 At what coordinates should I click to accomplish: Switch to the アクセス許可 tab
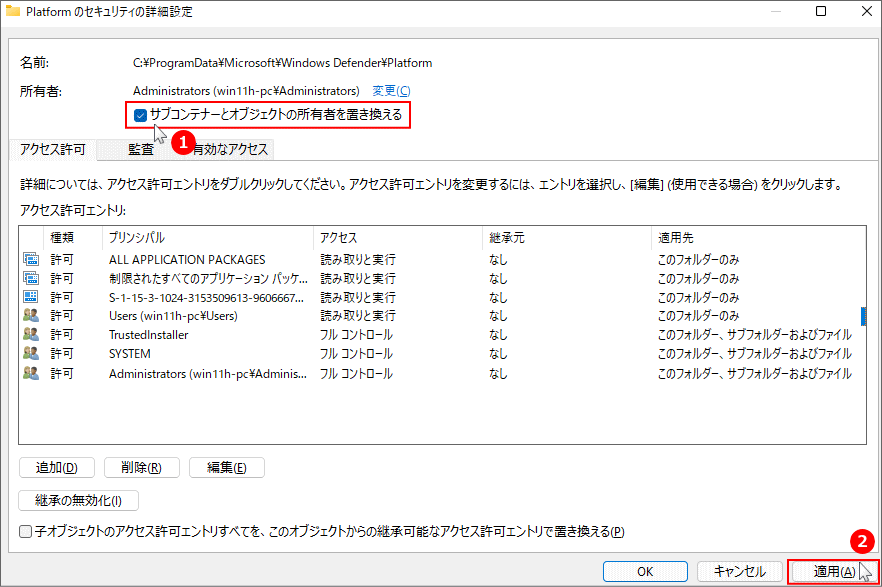53,149
